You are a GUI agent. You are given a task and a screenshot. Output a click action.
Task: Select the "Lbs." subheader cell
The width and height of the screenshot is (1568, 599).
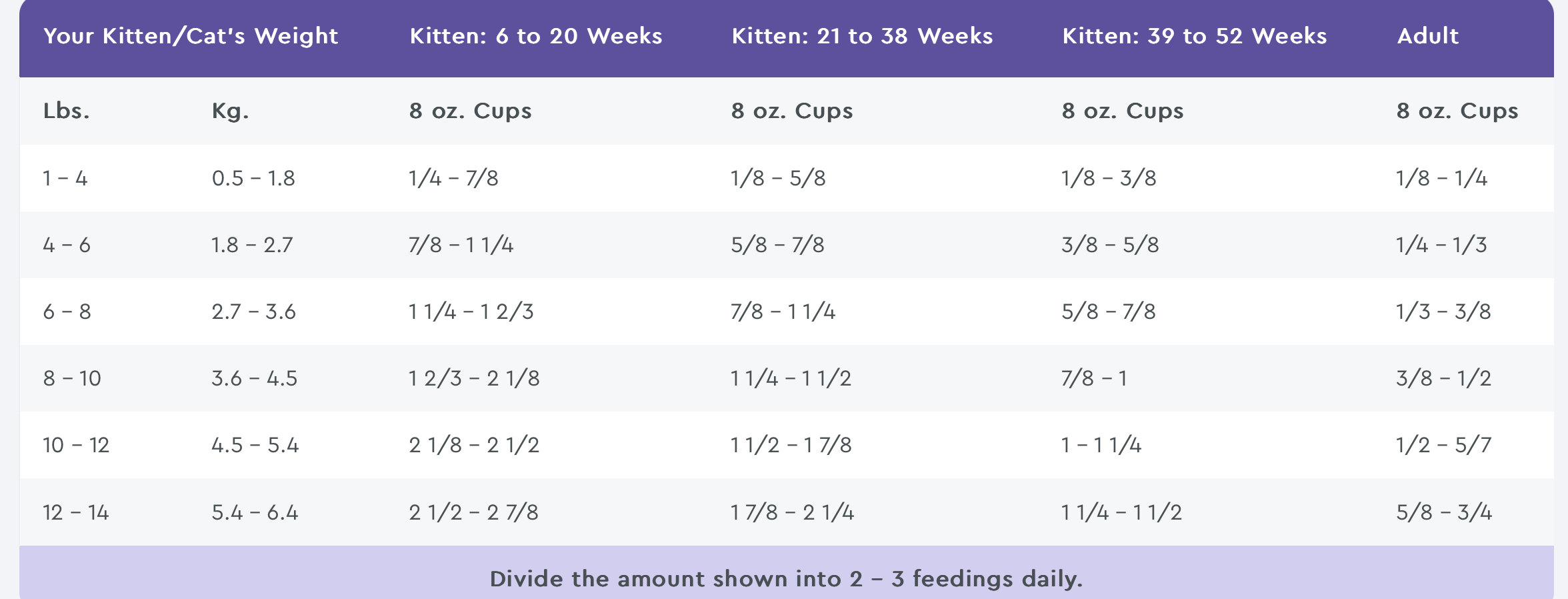(66, 111)
